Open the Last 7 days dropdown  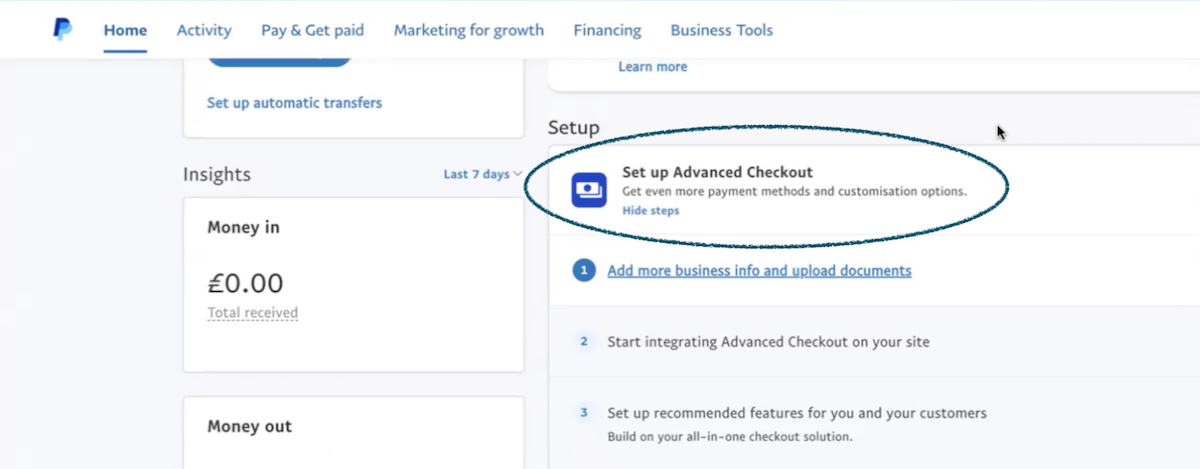click(x=482, y=174)
